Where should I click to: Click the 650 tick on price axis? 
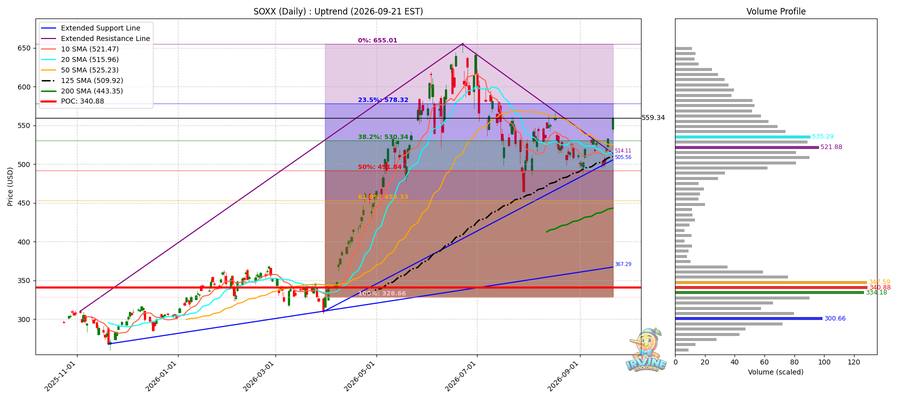pyautogui.click(x=26, y=49)
